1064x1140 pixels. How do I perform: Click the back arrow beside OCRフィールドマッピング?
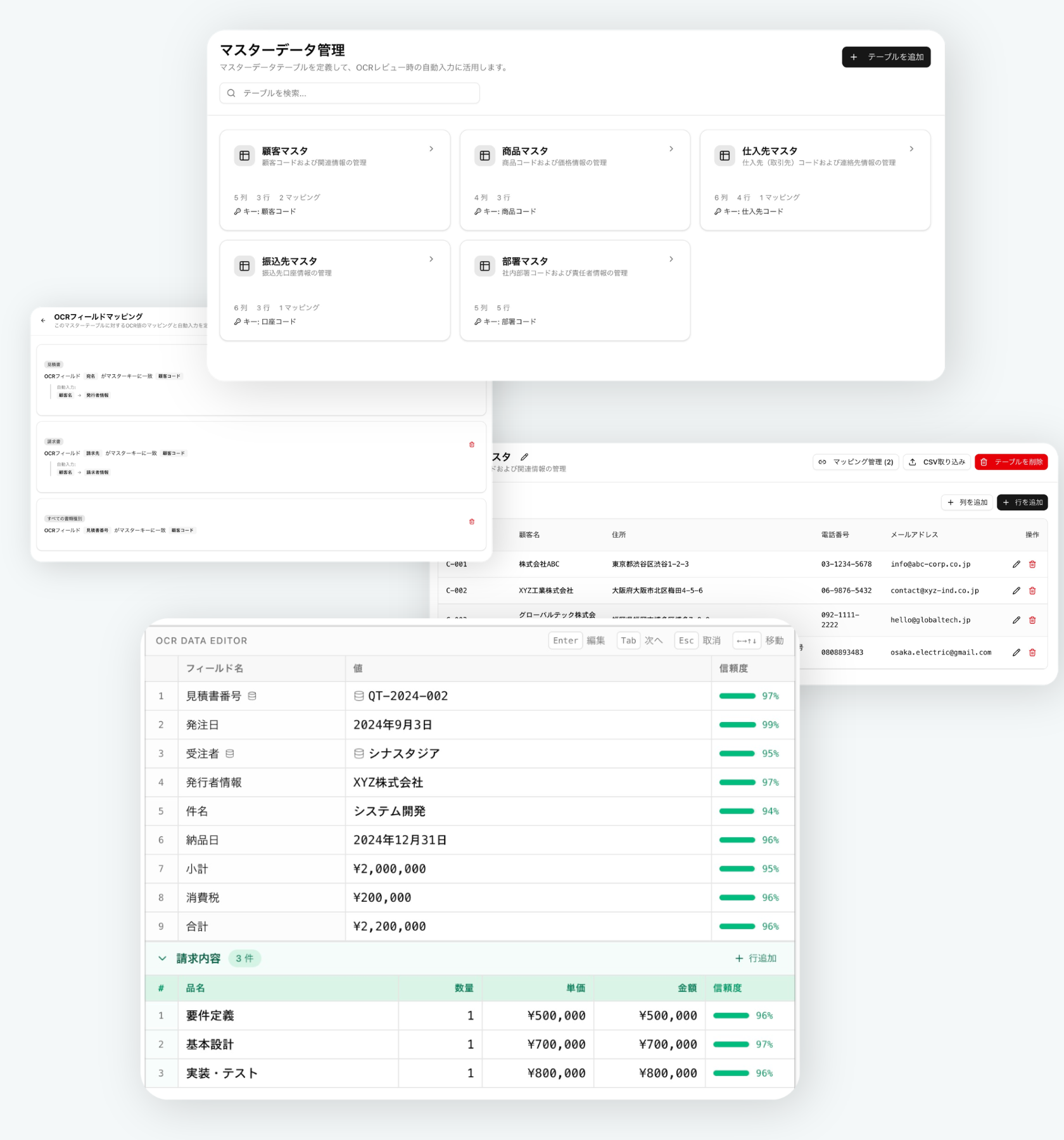(43, 320)
